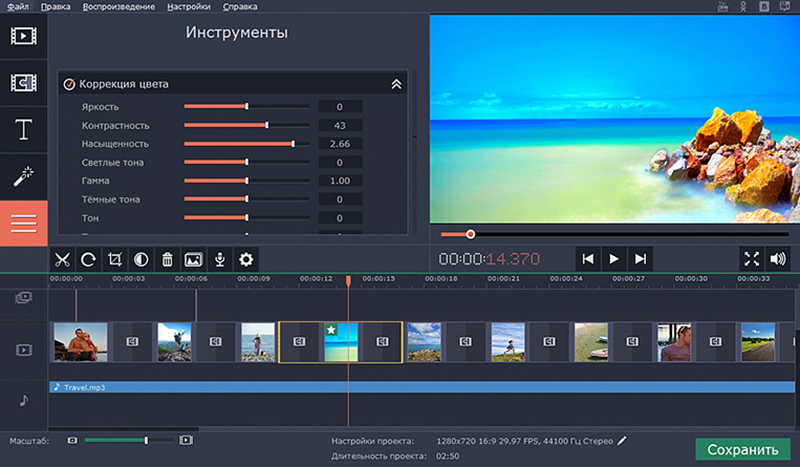
Task: Click the Насыщенность slider handle
Action: 292,144
